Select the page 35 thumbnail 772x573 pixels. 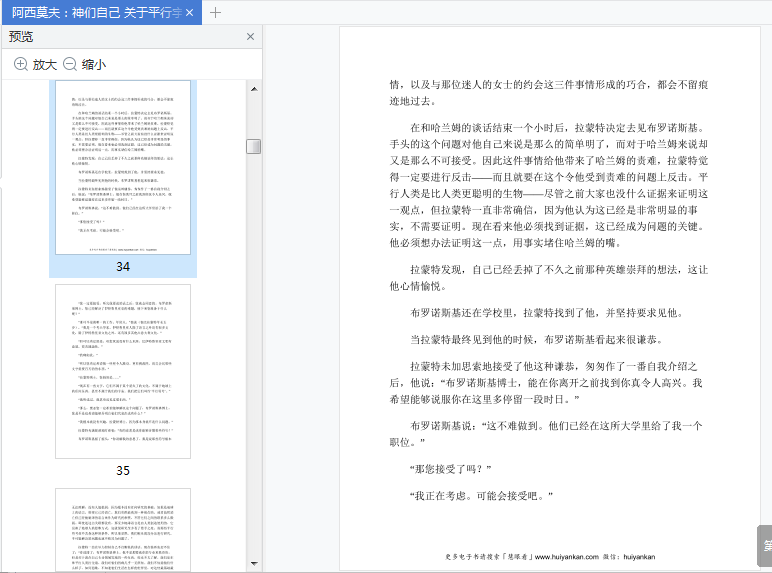coord(123,371)
